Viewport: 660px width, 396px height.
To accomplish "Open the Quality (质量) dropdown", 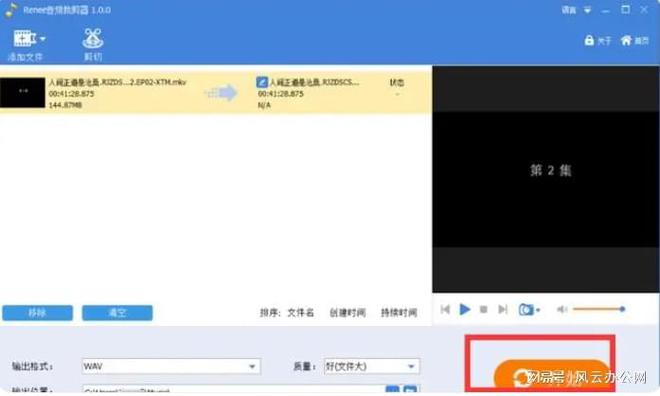I will point(372,366).
